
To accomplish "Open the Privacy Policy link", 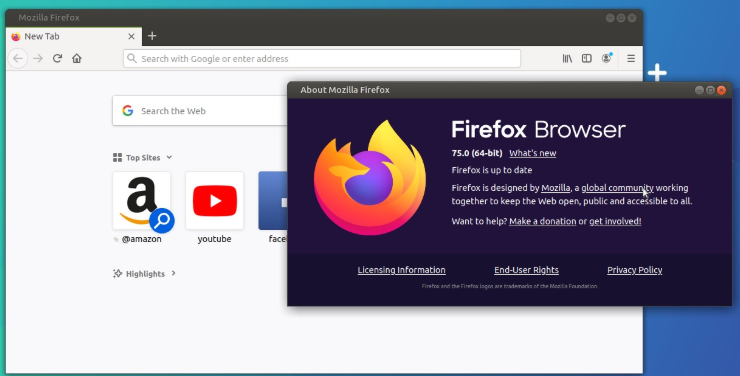I will (634, 270).
